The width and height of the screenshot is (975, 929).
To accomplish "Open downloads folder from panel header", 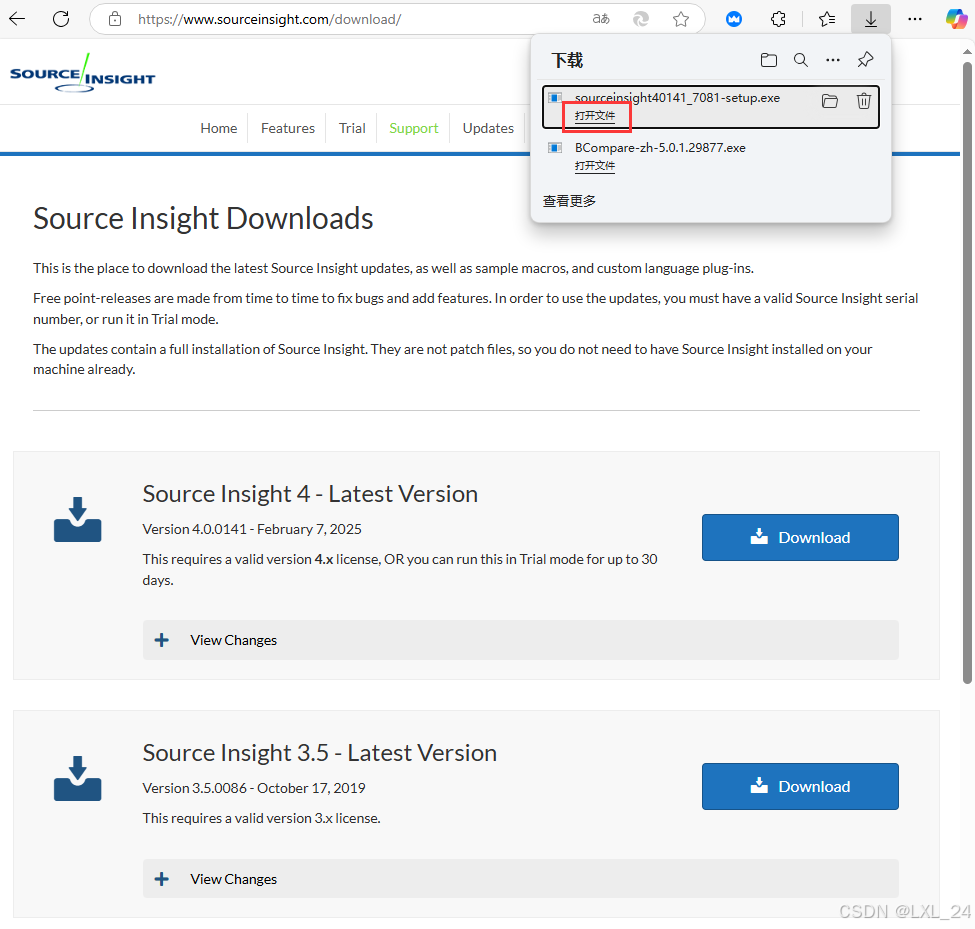I will [769, 60].
